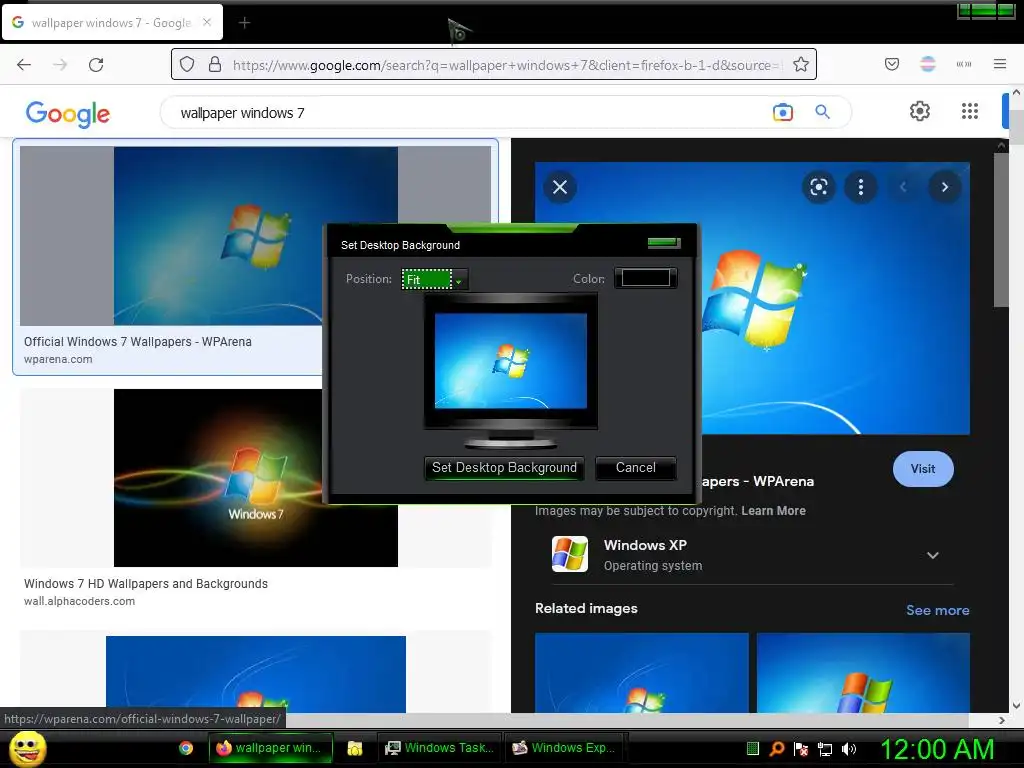This screenshot has width=1024, height=768.
Task: Open Windows 7 HD Wallpapers and Backgrounds result
Action: 146,584
